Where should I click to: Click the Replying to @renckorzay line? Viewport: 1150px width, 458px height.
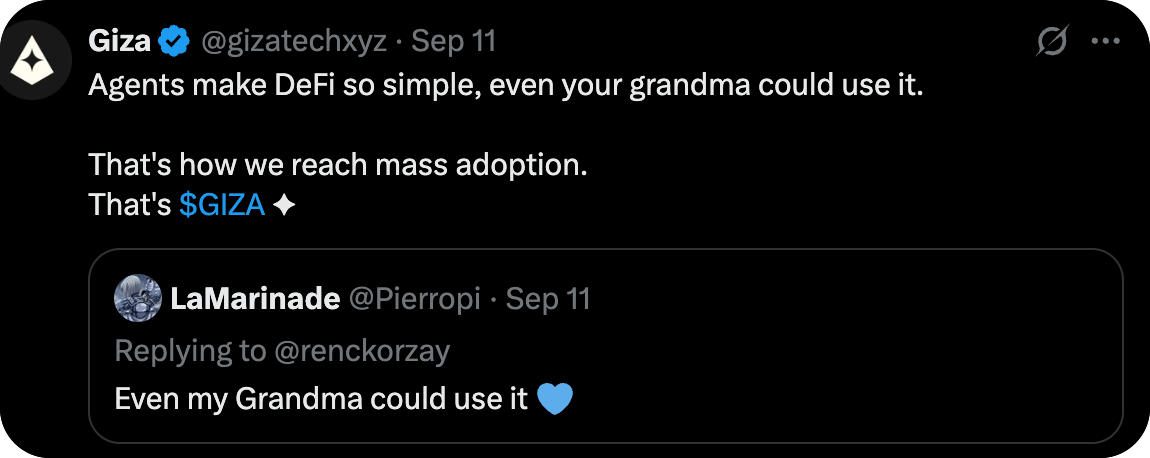pyautogui.click(x=283, y=350)
